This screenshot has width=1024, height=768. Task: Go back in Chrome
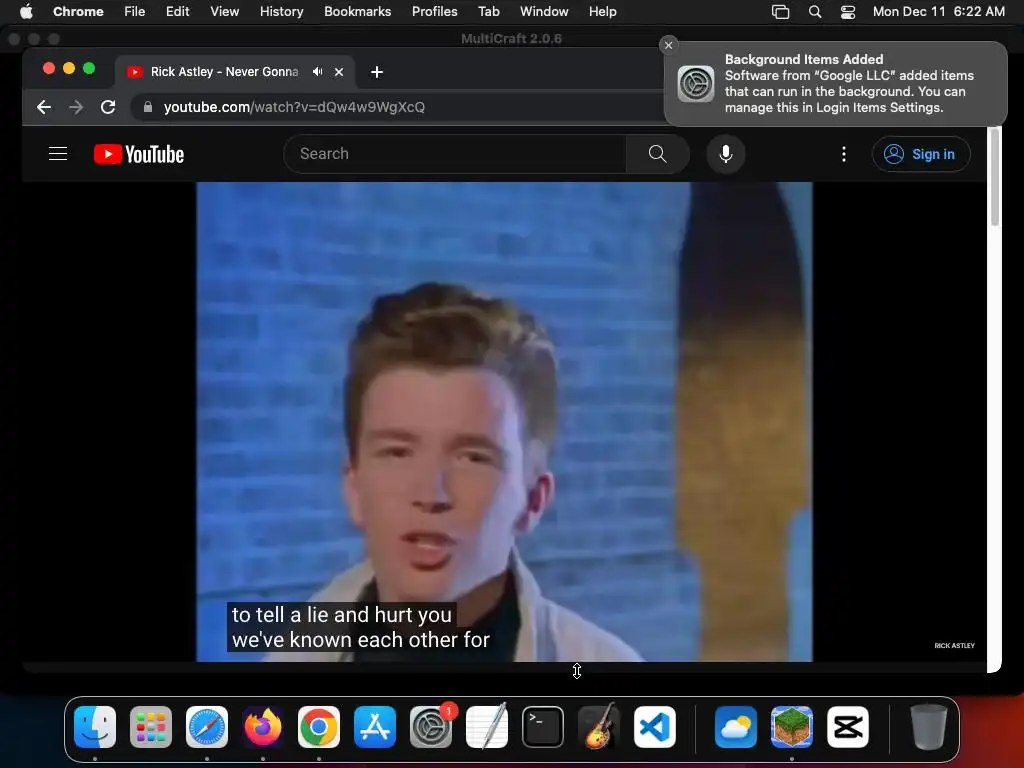(44, 107)
